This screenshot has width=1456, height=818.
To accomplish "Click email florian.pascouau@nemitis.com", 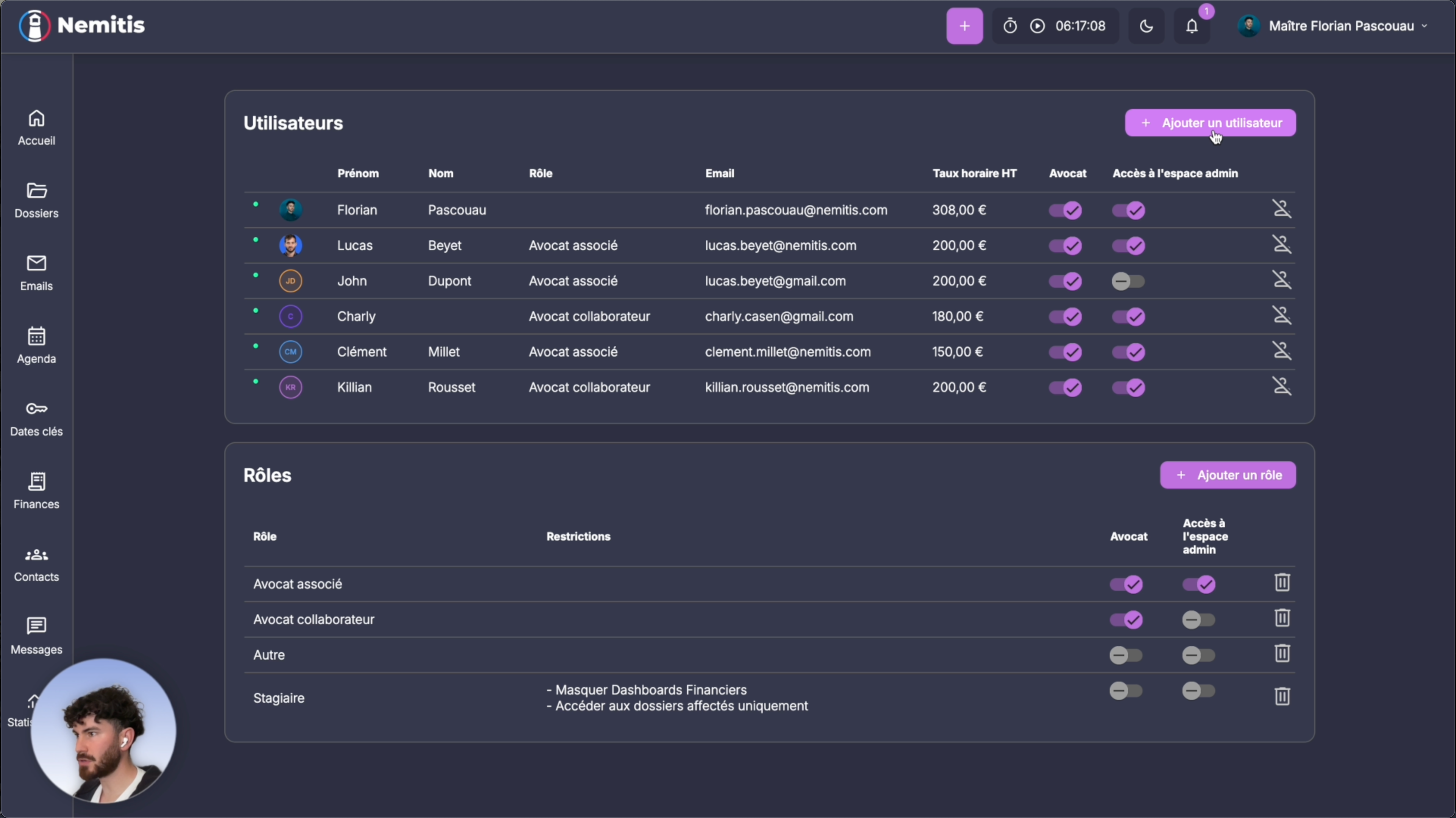I will (796, 210).
